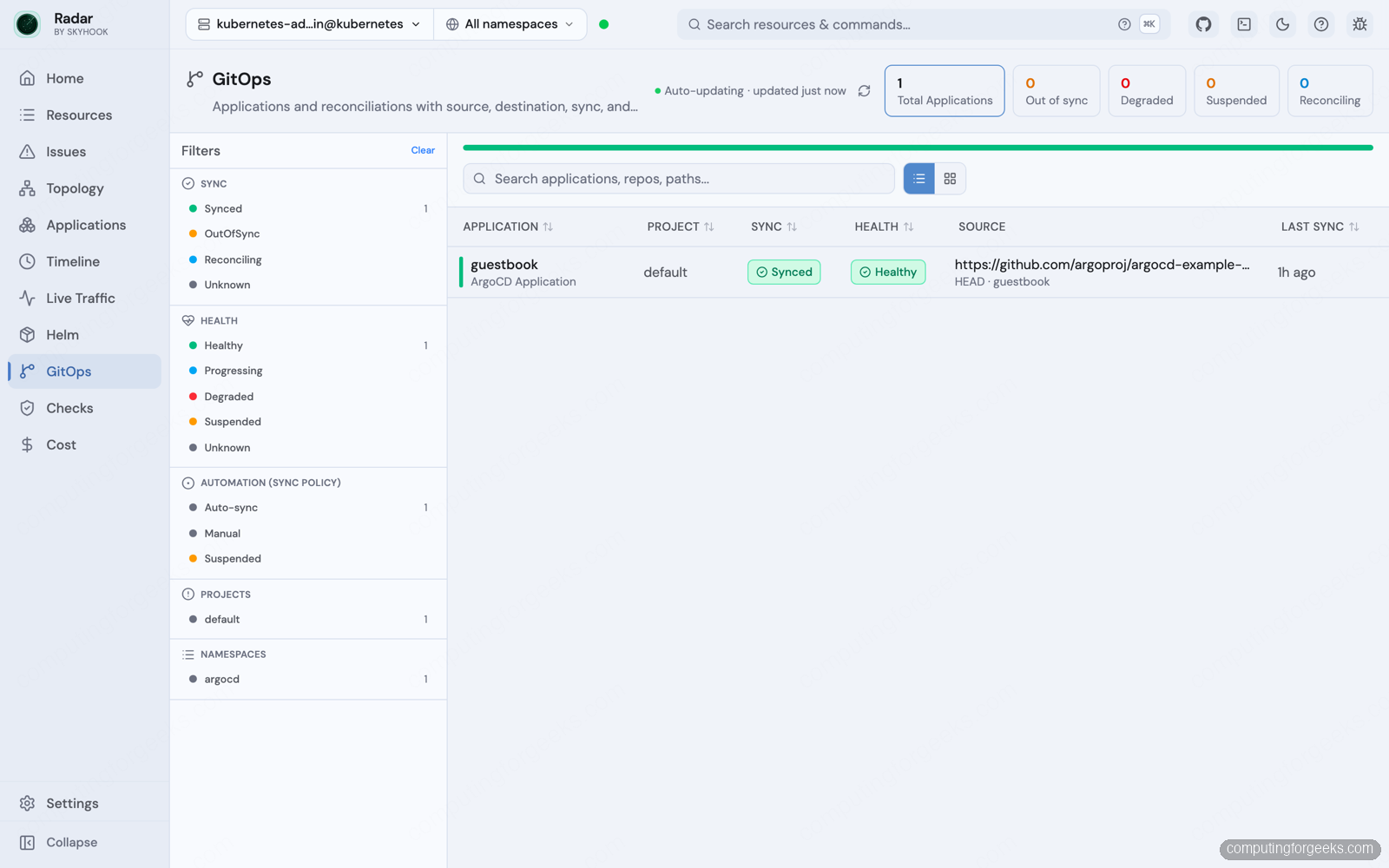This screenshot has width=1389, height=868.
Task: Select the Suspended summary card
Action: [1236, 91]
